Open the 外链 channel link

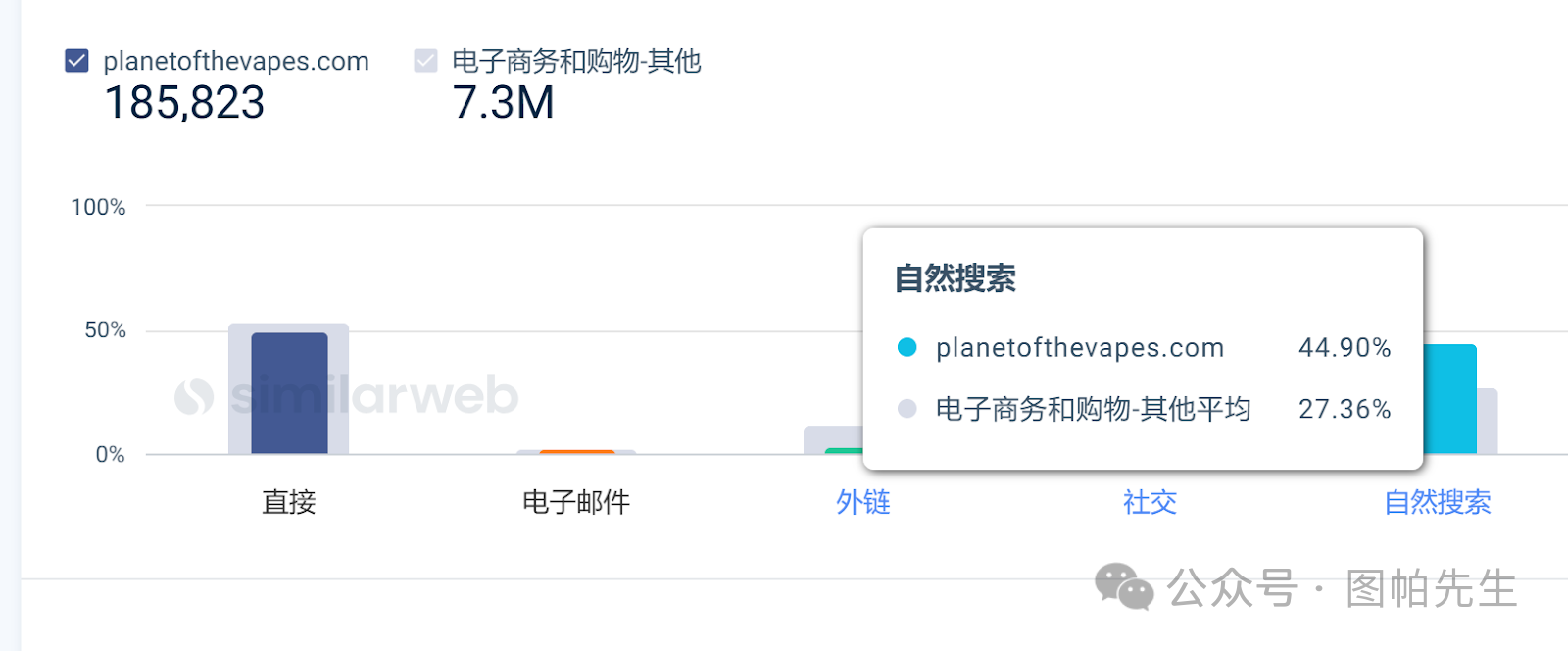[x=862, y=502]
